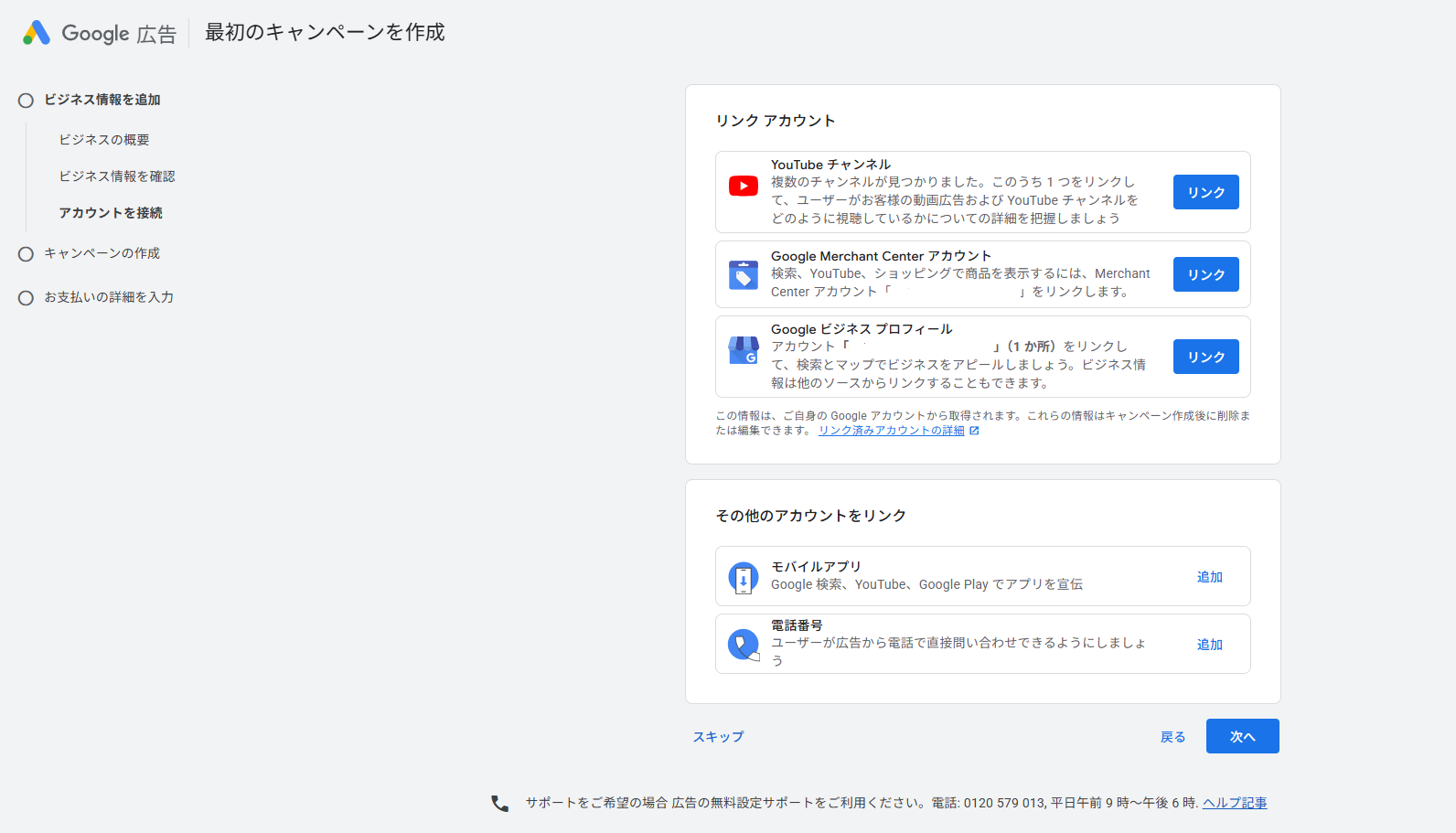Add a 電話番号 via 追加

[1210, 645]
